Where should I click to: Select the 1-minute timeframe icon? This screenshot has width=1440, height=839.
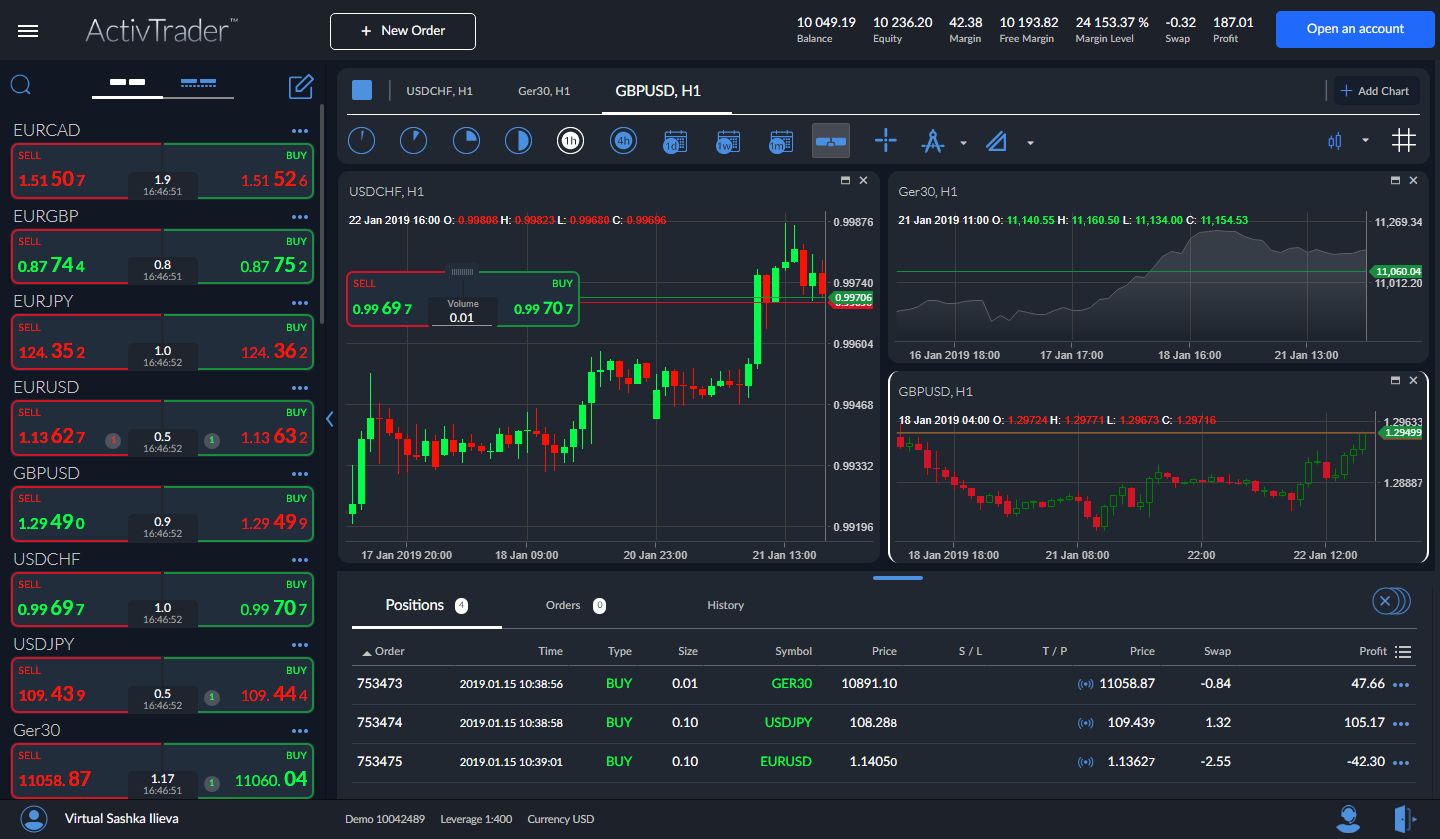pyautogui.click(x=362, y=141)
